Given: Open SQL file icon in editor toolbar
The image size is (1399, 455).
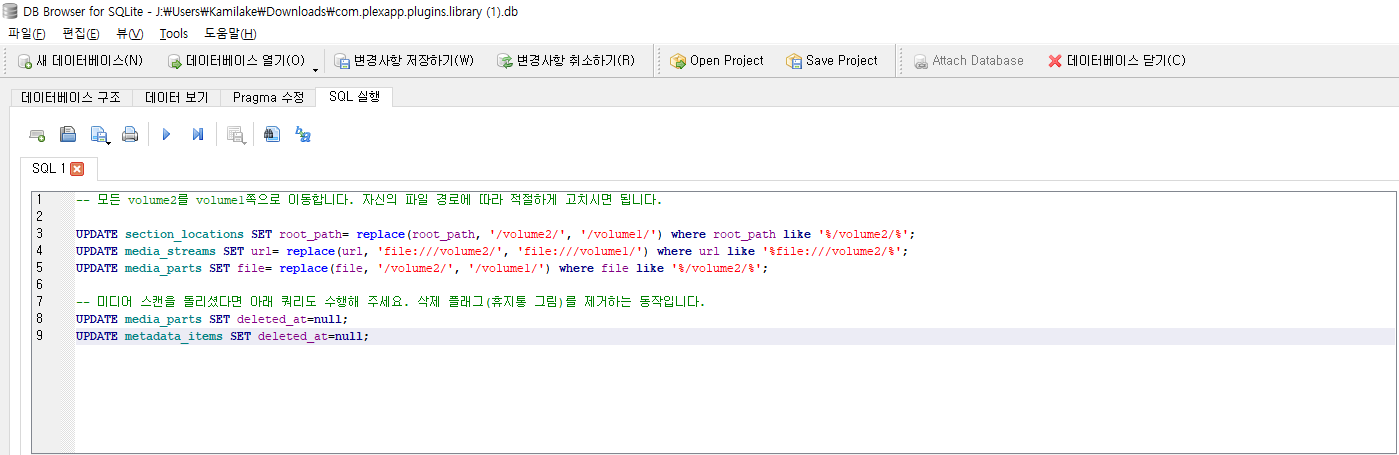Looking at the screenshot, I should (68, 134).
